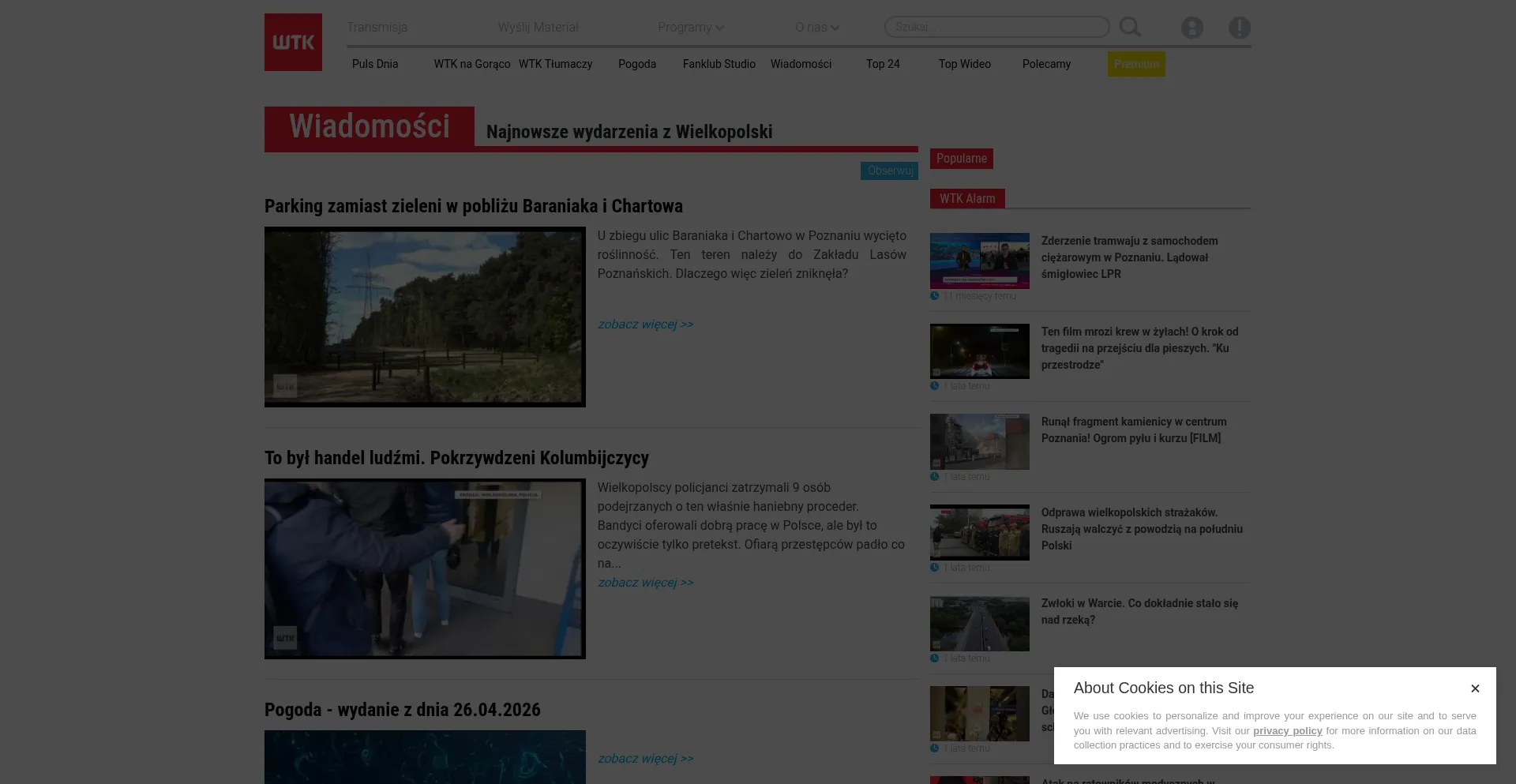Click the Obserwuj button
1516x784 pixels.
point(889,171)
